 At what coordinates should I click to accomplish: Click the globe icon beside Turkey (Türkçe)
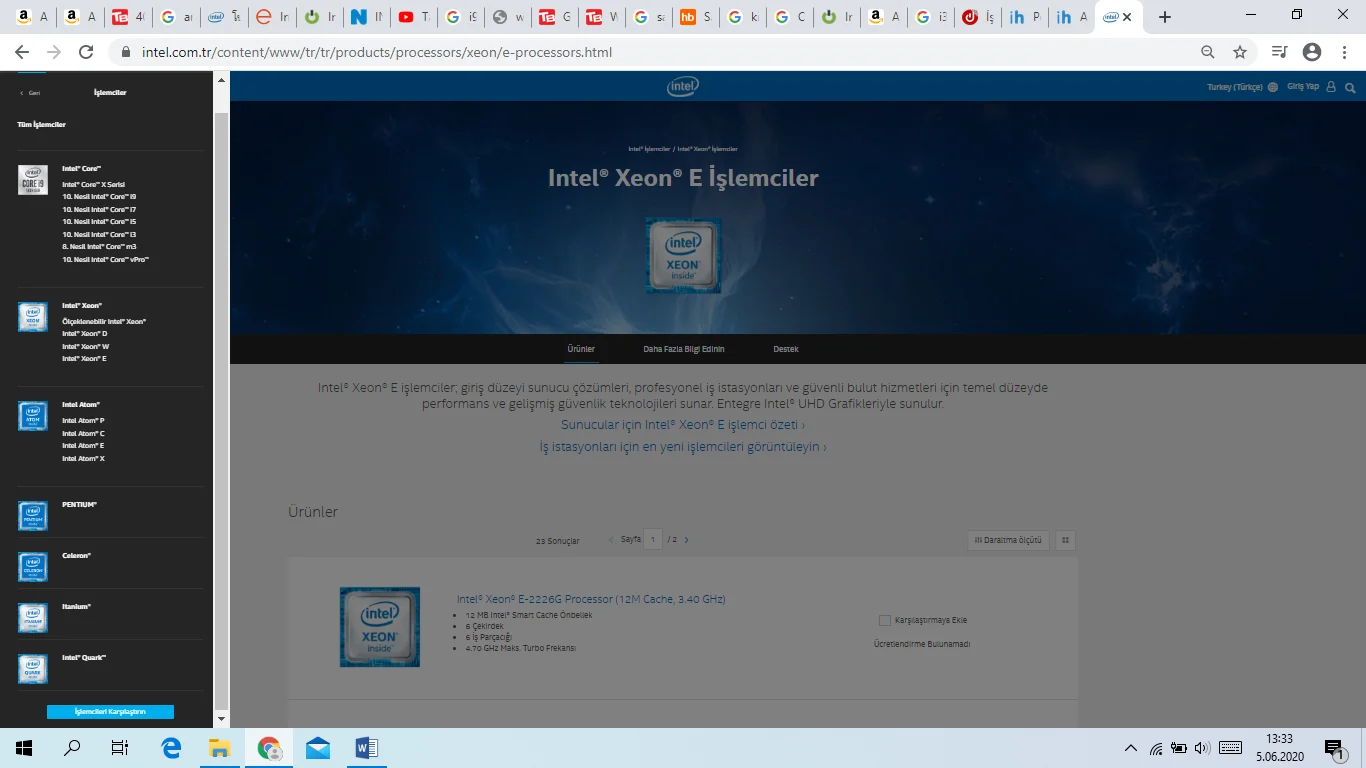[1273, 87]
